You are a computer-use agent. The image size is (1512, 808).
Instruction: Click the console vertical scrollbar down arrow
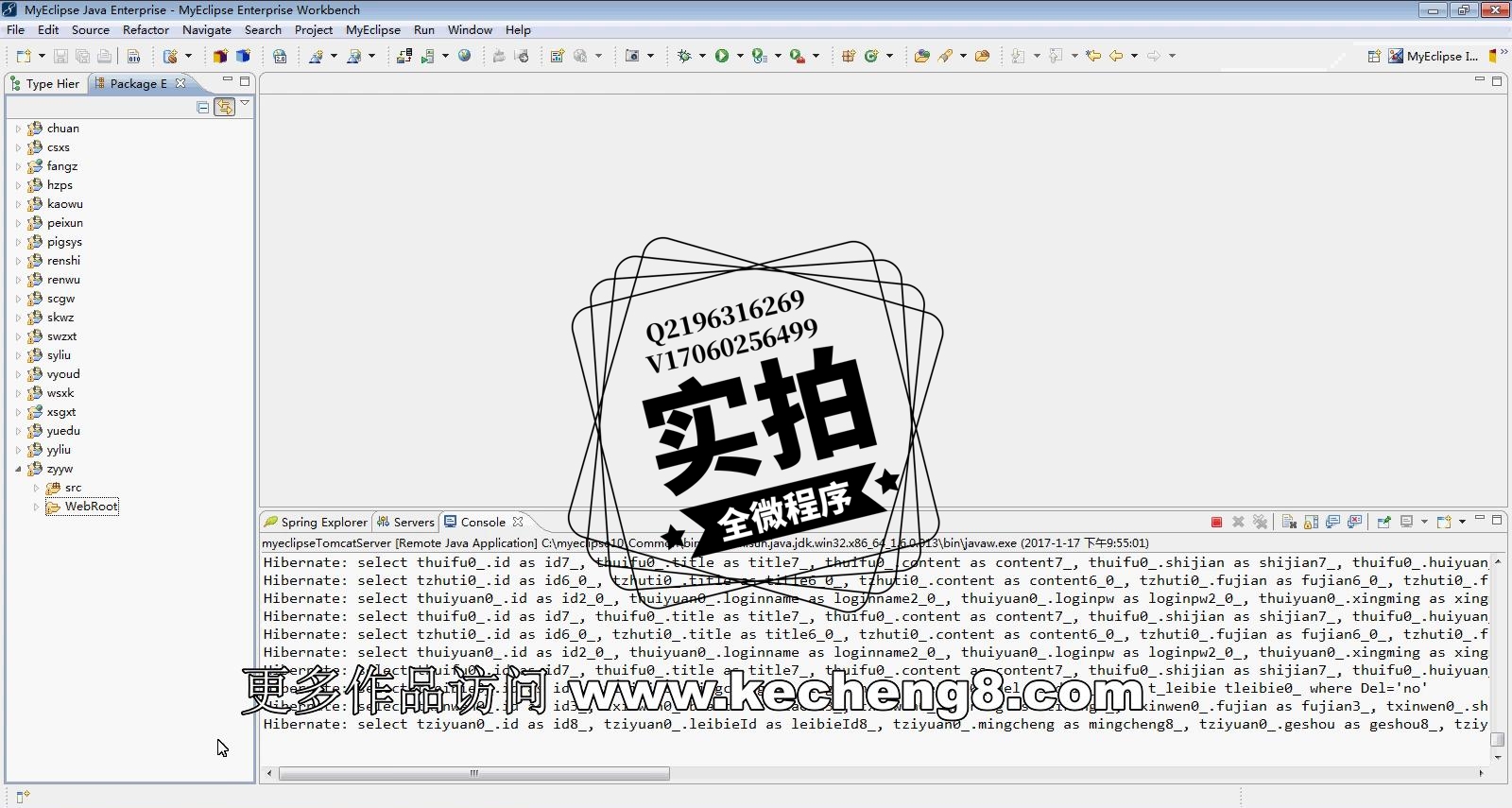pos(1497,757)
